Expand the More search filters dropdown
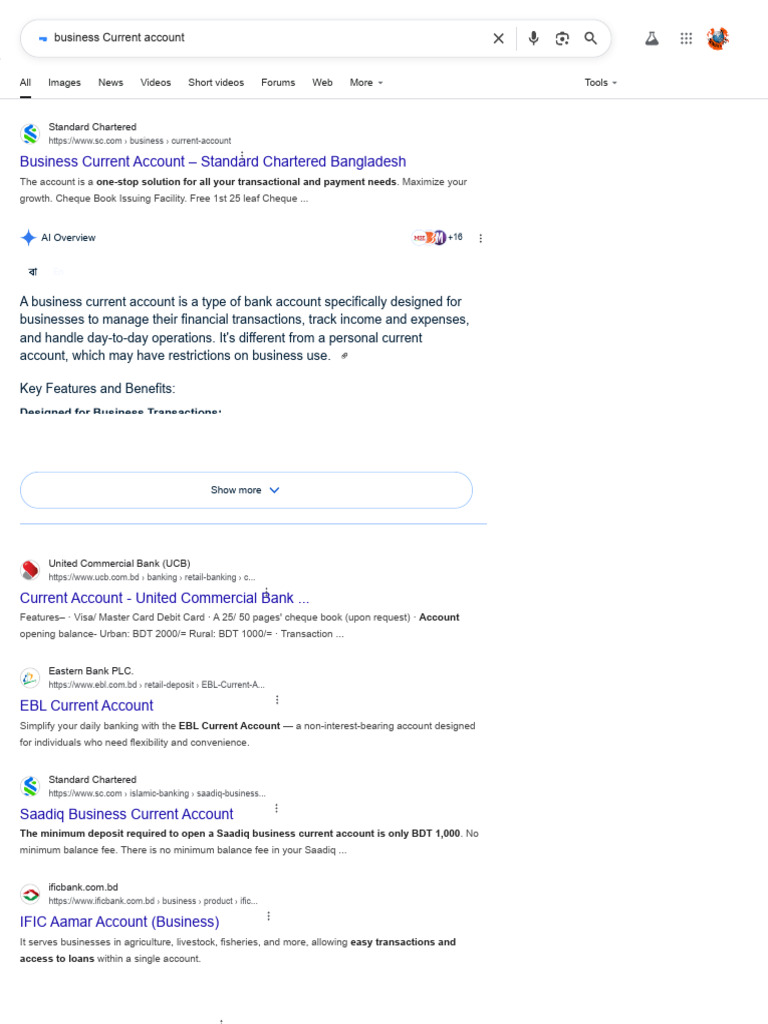 click(x=366, y=83)
